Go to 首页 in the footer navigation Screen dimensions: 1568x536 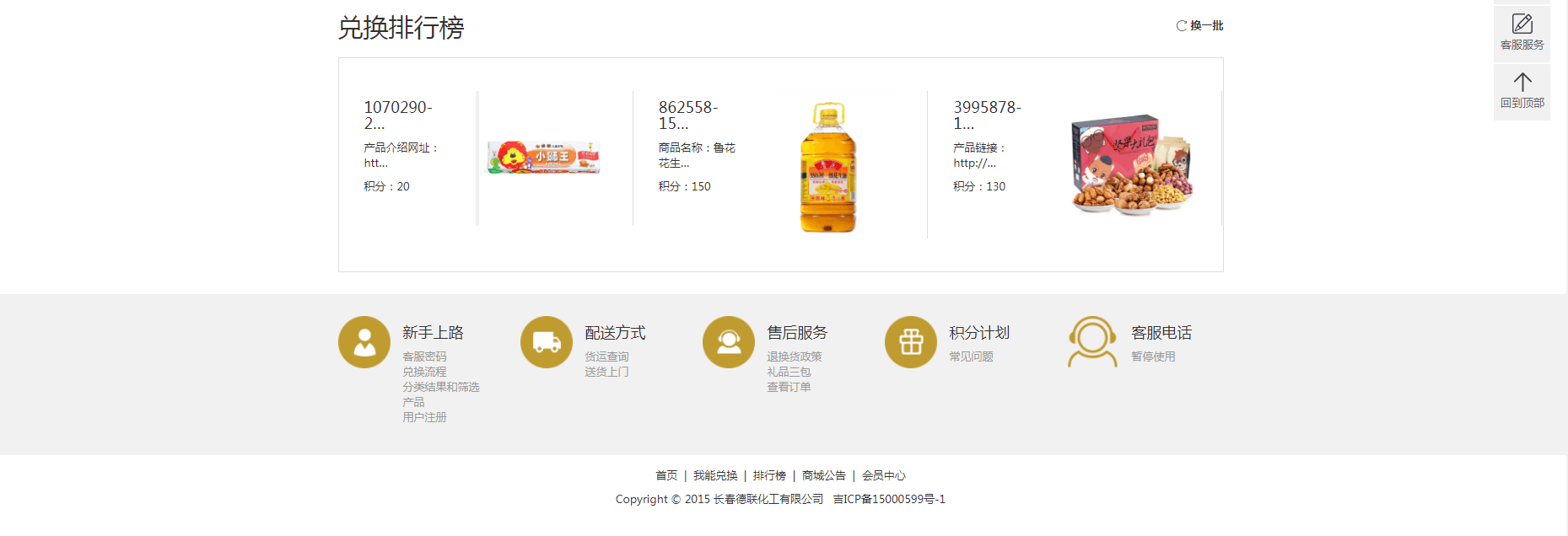coord(666,475)
